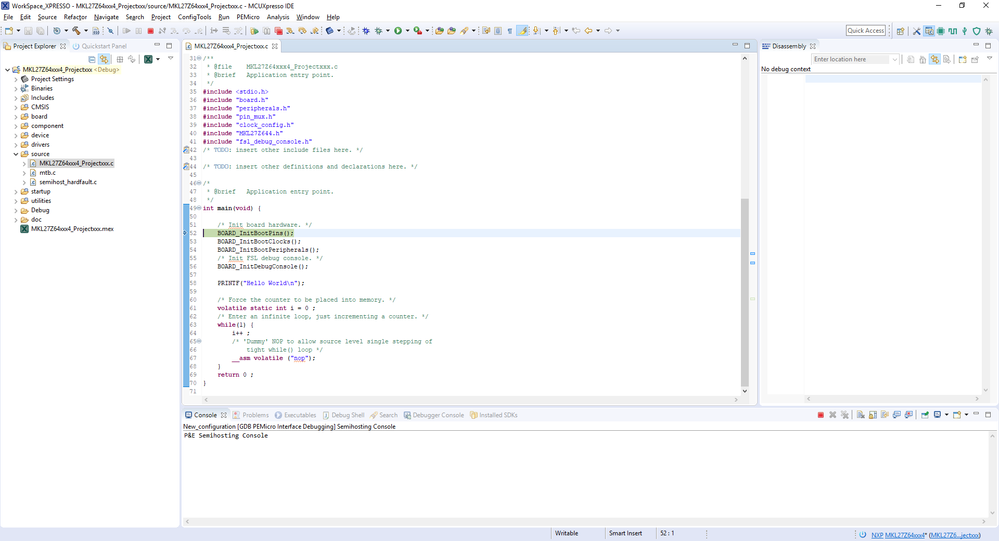The image size is (999, 541).
Task: Open the Clocks tool waveform icon
Action: click(x=952, y=31)
